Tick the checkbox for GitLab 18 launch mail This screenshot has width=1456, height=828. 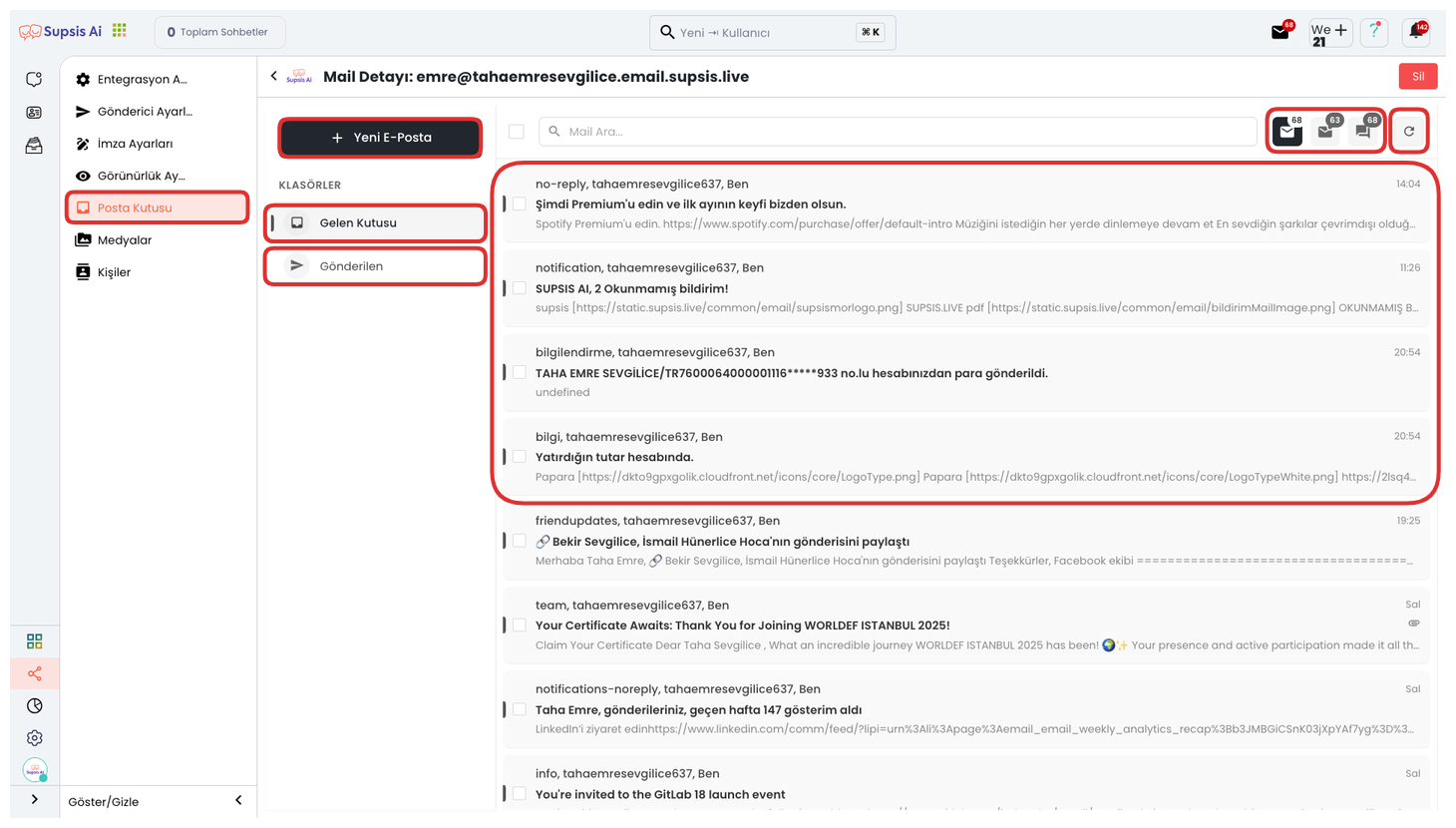[520, 794]
